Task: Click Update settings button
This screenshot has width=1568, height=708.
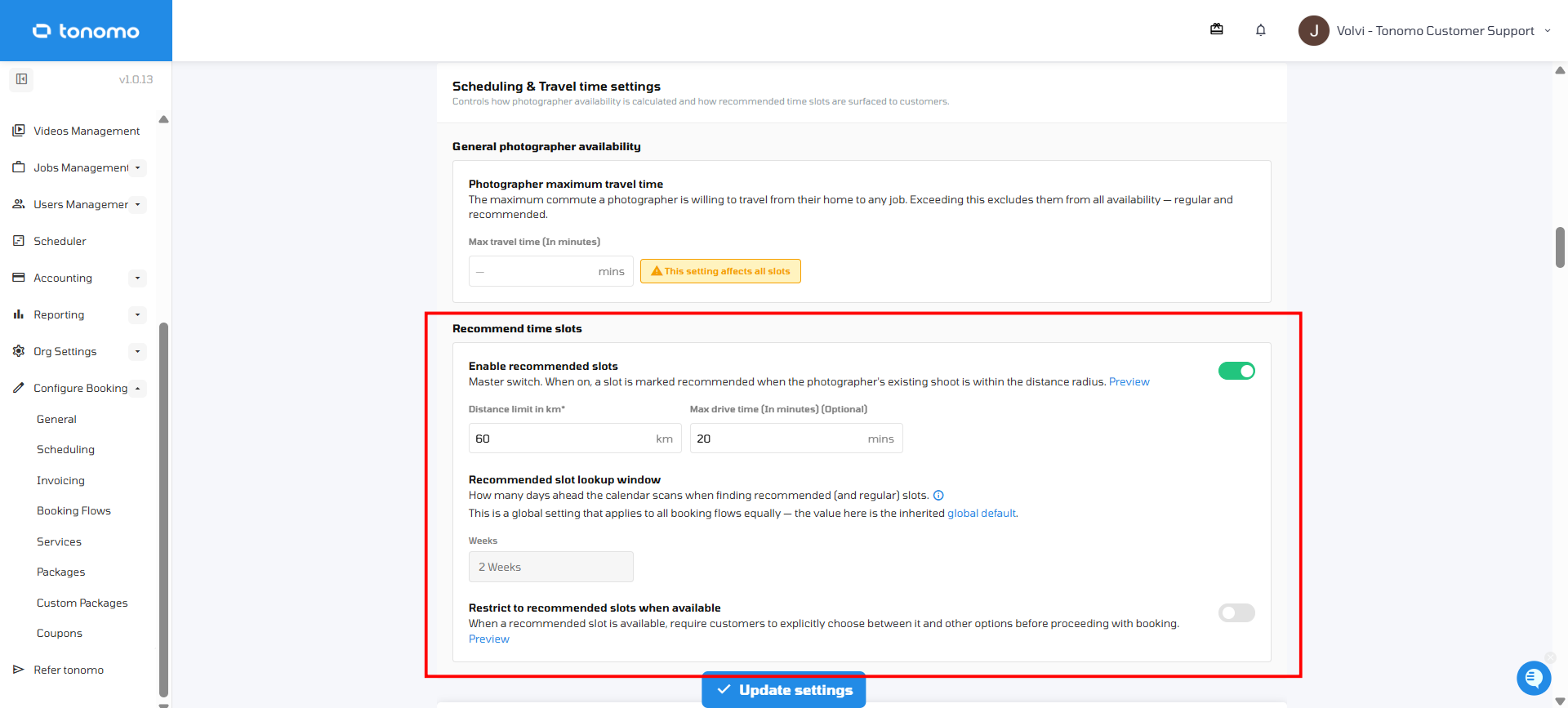Action: point(784,690)
